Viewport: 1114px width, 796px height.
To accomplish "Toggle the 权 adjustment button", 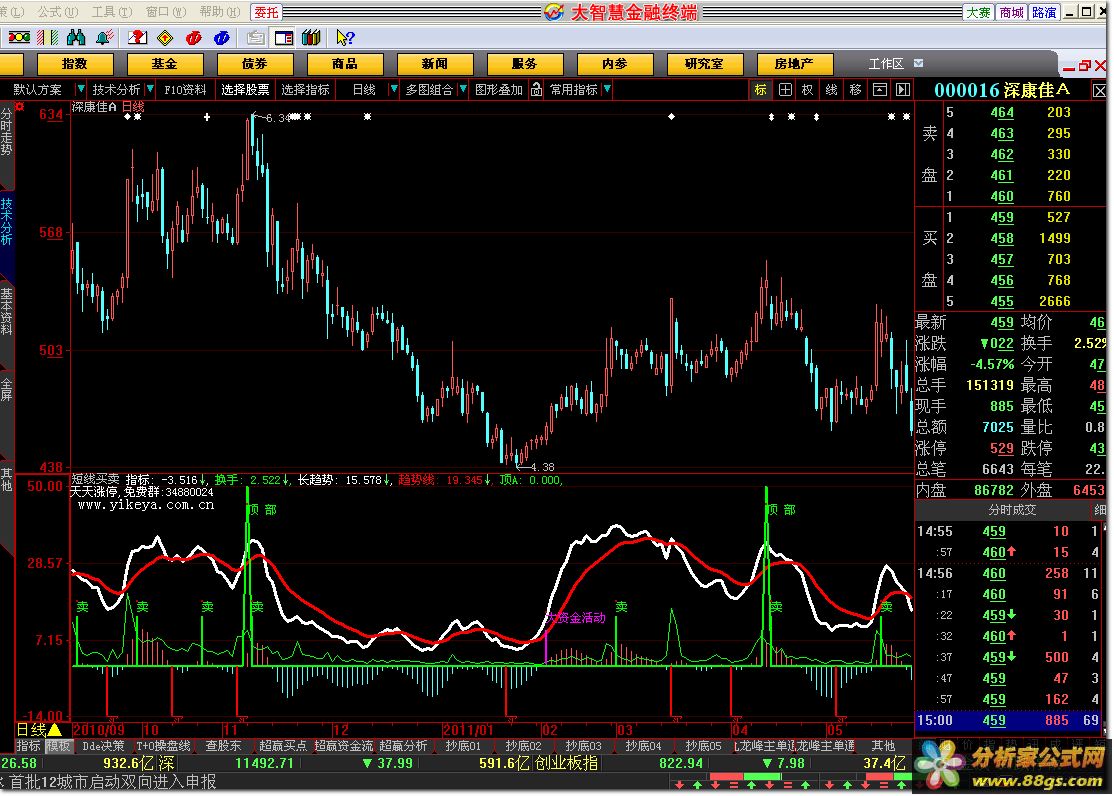I will [x=808, y=90].
